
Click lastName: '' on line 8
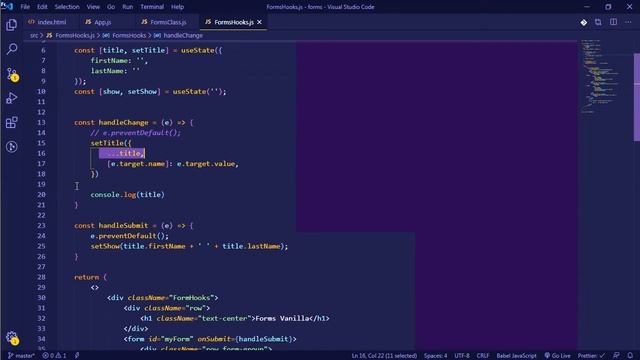tap(115, 71)
